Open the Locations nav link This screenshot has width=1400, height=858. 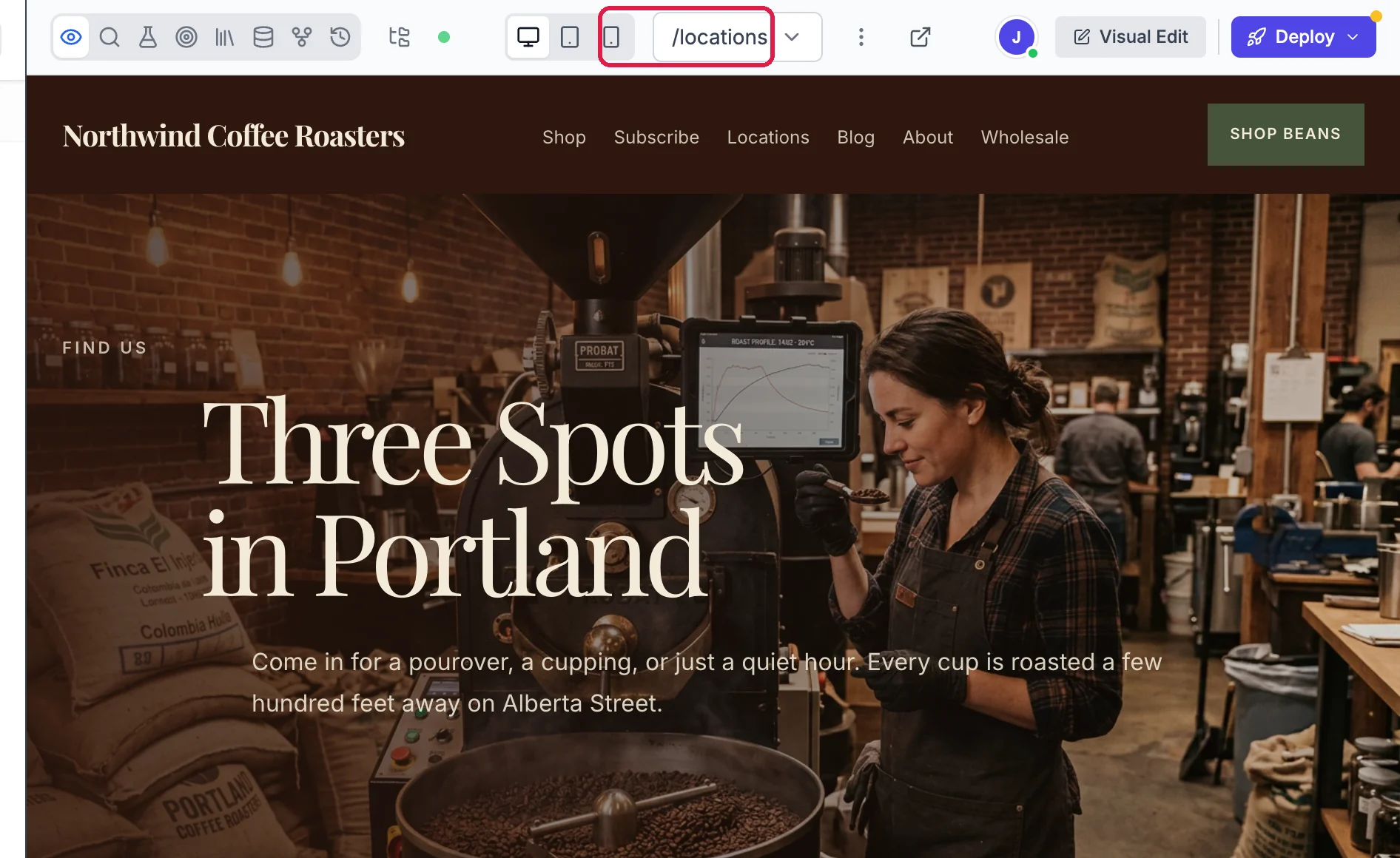pos(768,138)
